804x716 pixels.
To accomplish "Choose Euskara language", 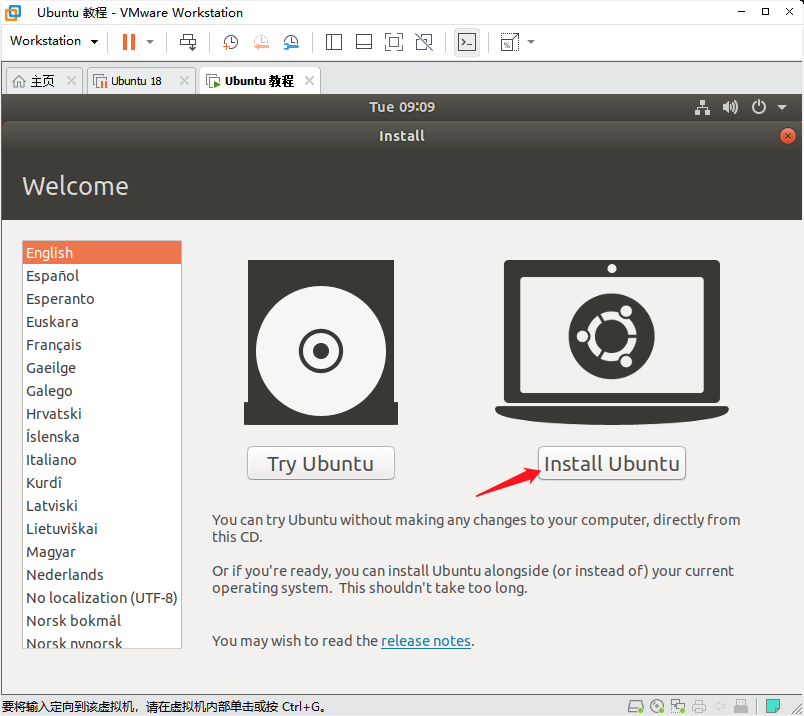I will (x=102, y=322).
